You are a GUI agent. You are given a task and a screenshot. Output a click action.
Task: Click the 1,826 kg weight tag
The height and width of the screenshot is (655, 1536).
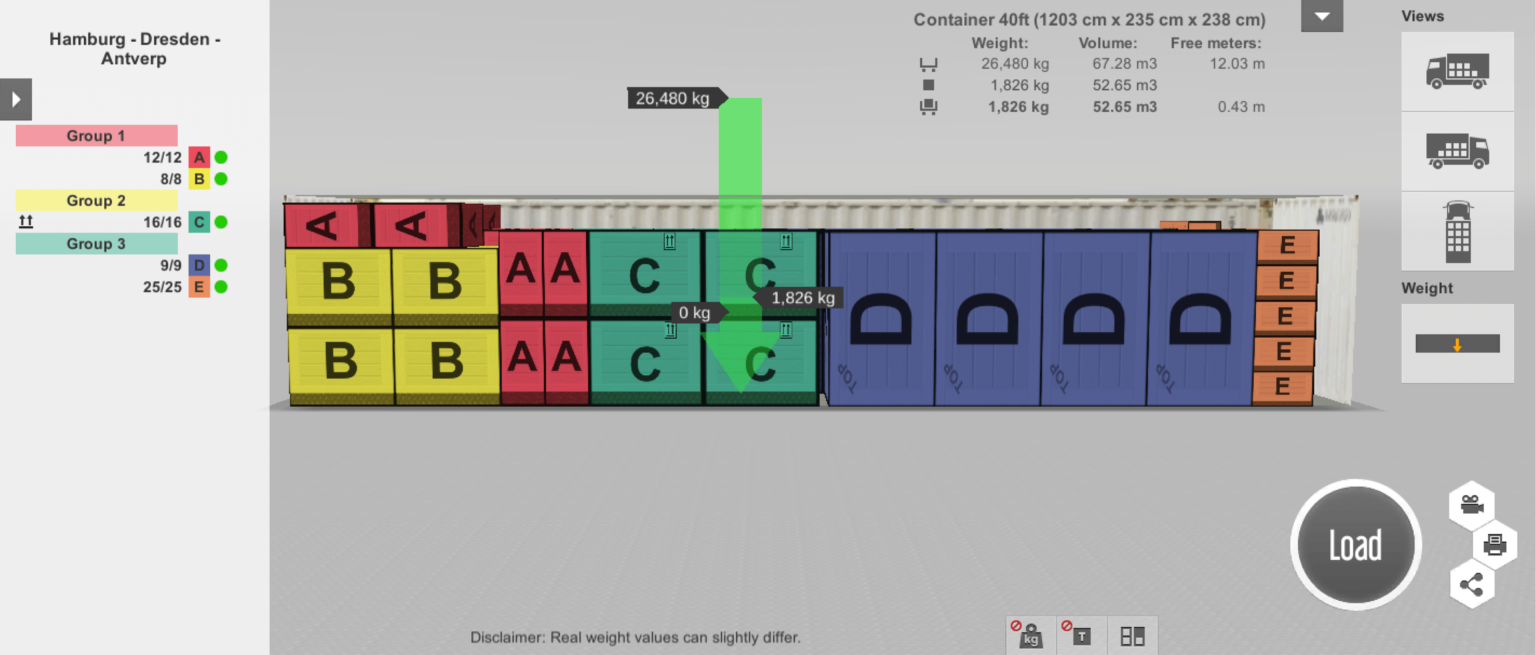coord(801,297)
